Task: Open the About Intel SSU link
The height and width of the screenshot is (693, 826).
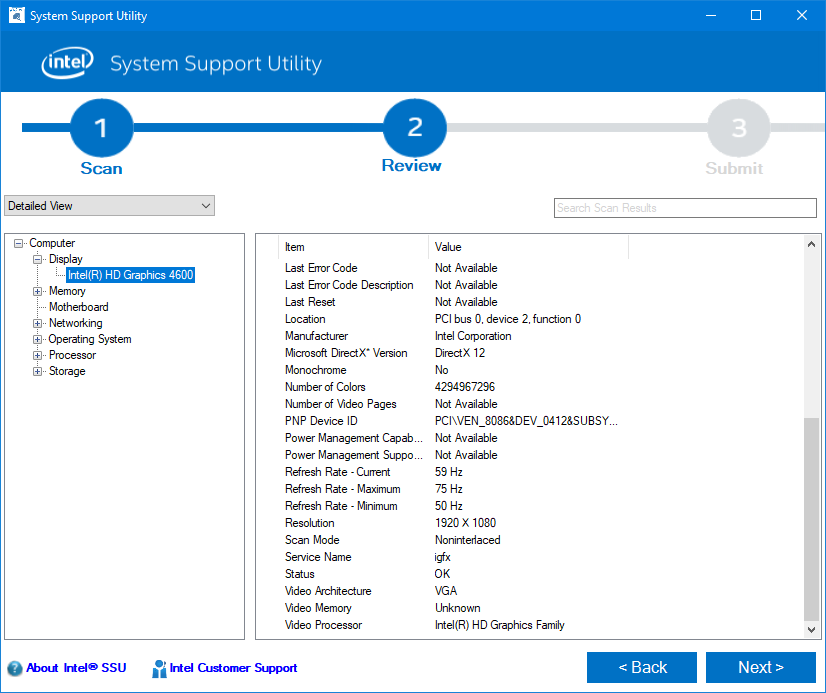Action: click(x=76, y=668)
